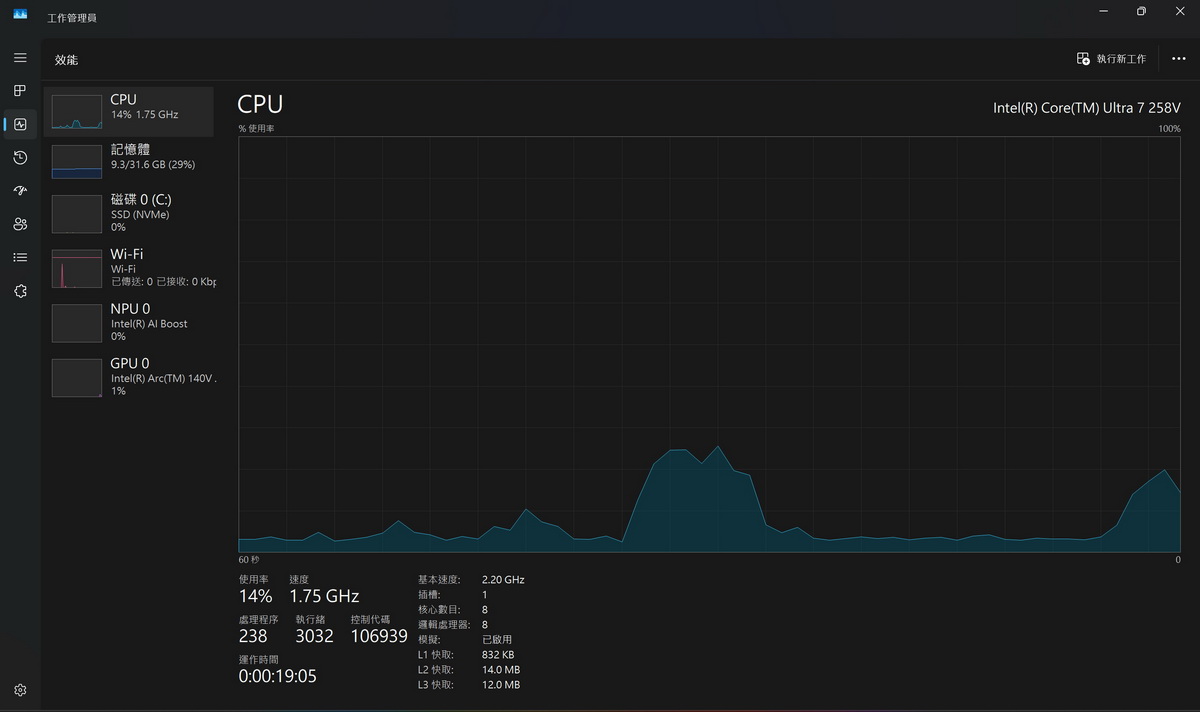Click the 14% utilization value
This screenshot has height=712, width=1200.
[255, 596]
